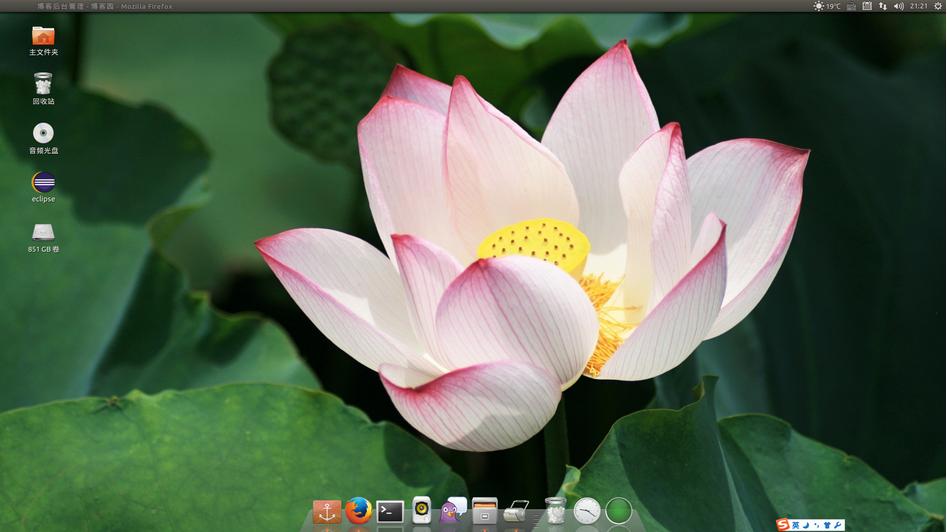This screenshot has width=947, height=532.
Task: Click the clock icon in the dock
Action: point(587,511)
